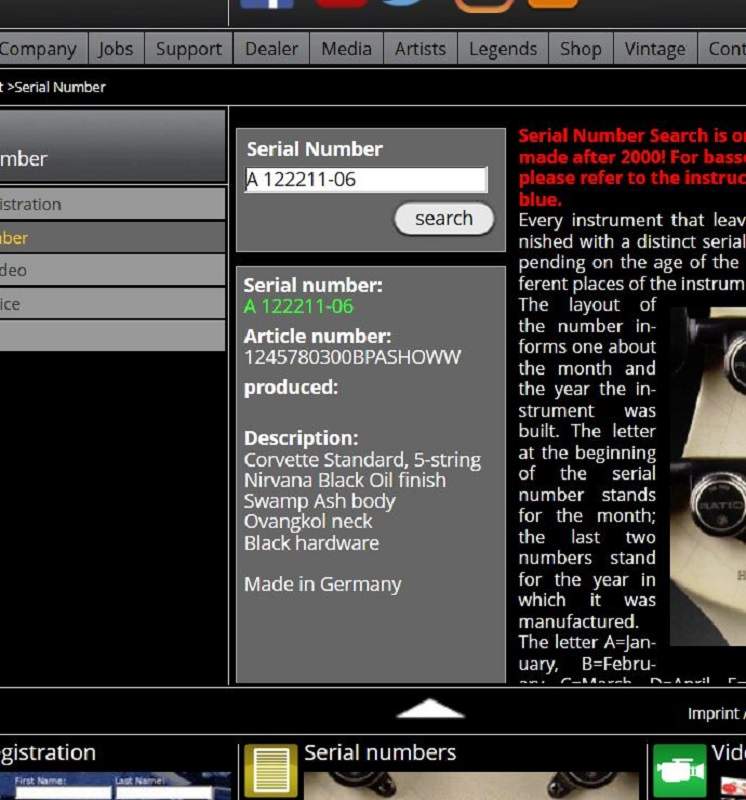This screenshot has width=746, height=800.
Task: Open the Media menu item
Action: point(346,48)
